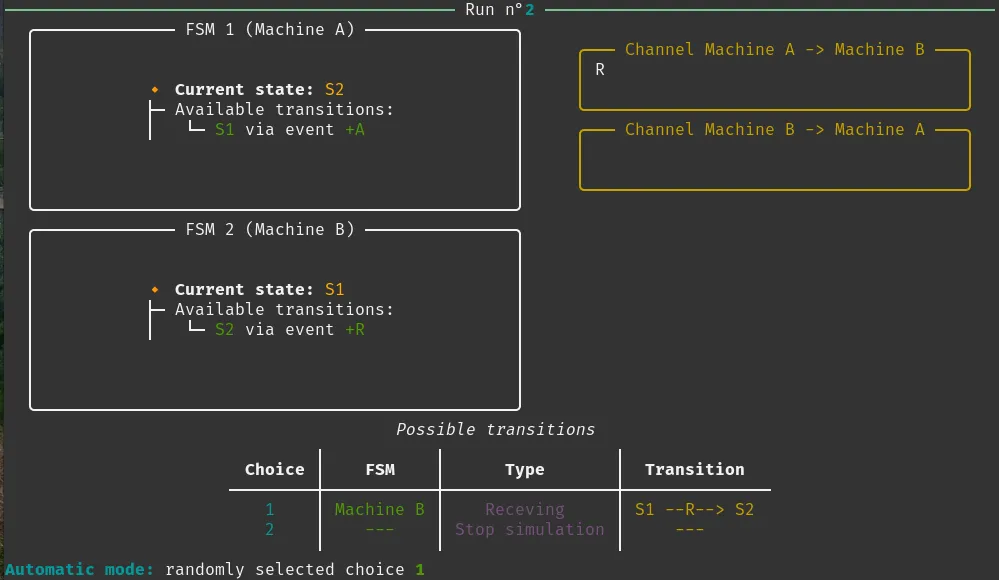Click the orange diamond in FSM 1 panel
This screenshot has height=580, width=999.
click(x=155, y=90)
